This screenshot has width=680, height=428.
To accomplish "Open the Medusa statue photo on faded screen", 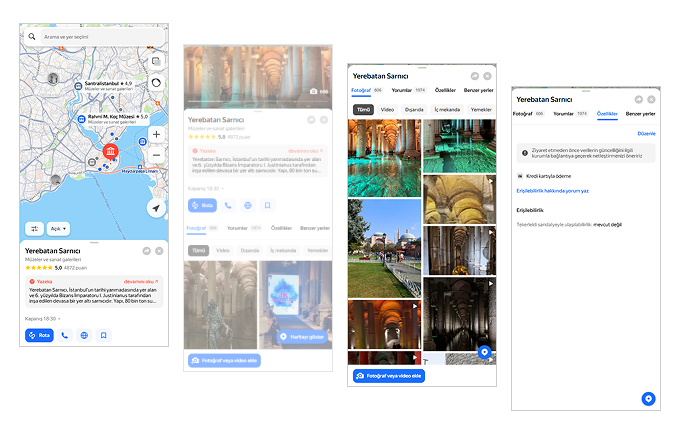I will pos(220,305).
